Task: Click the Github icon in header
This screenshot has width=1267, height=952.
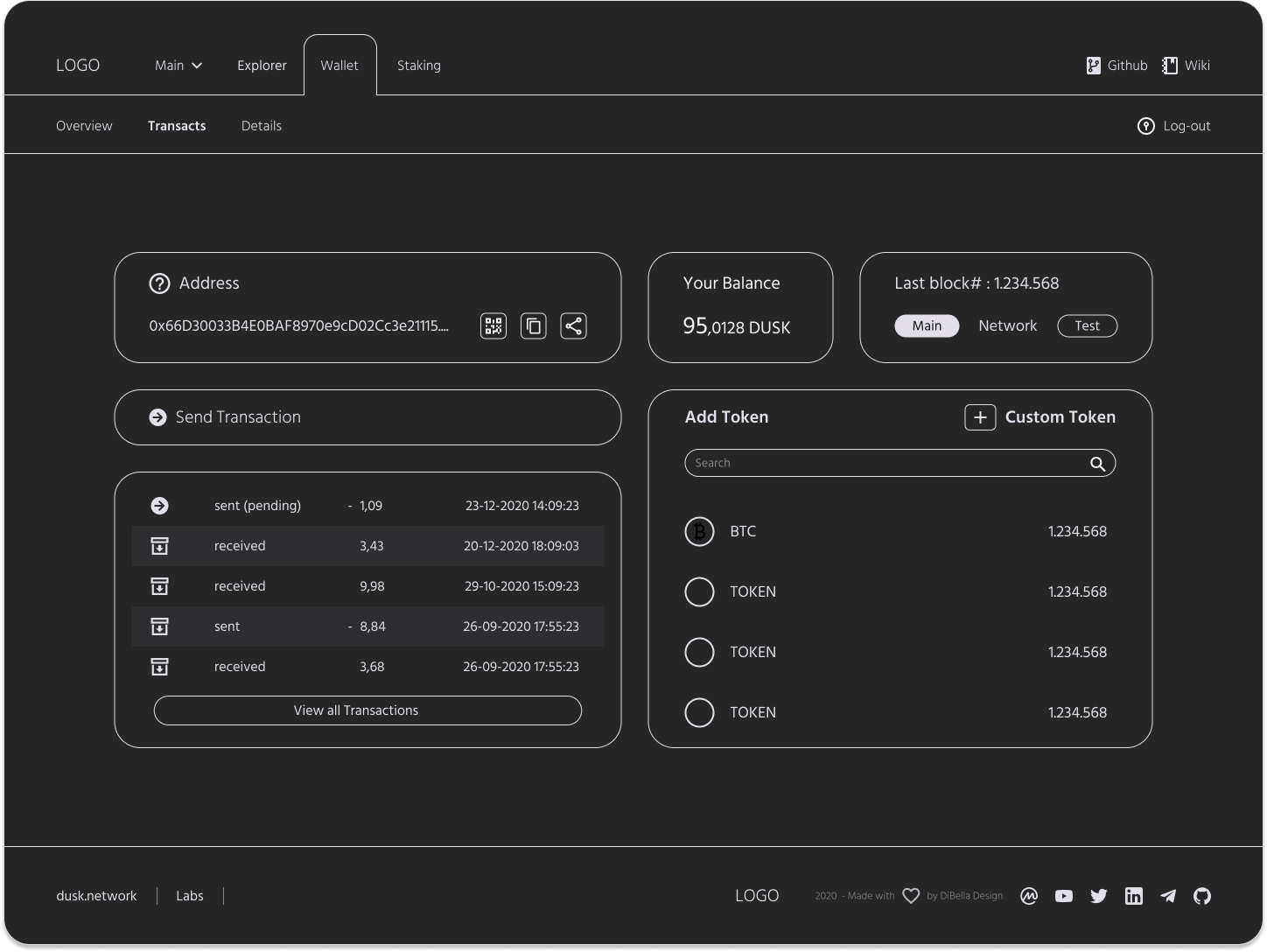Action: tap(1094, 66)
